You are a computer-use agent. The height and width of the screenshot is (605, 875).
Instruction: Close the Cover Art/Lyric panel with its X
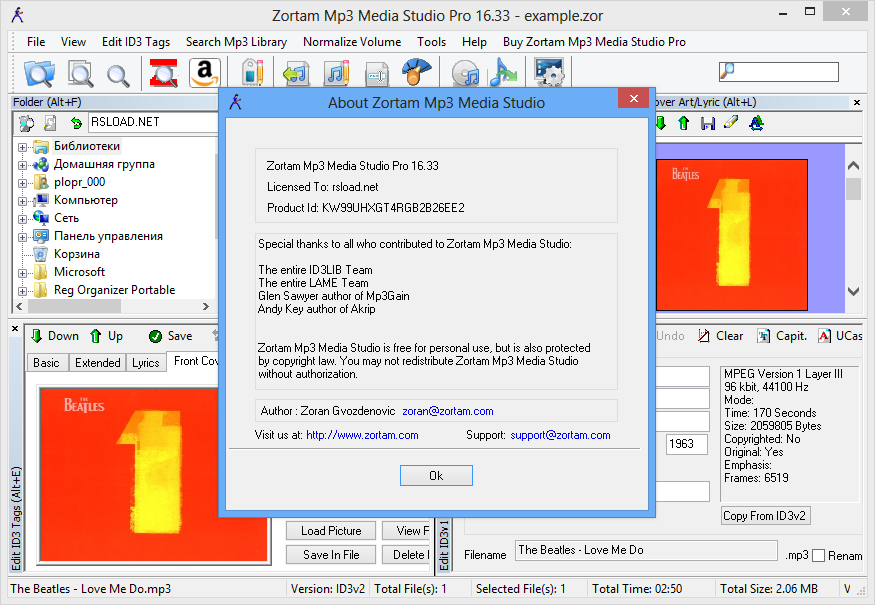coord(857,102)
